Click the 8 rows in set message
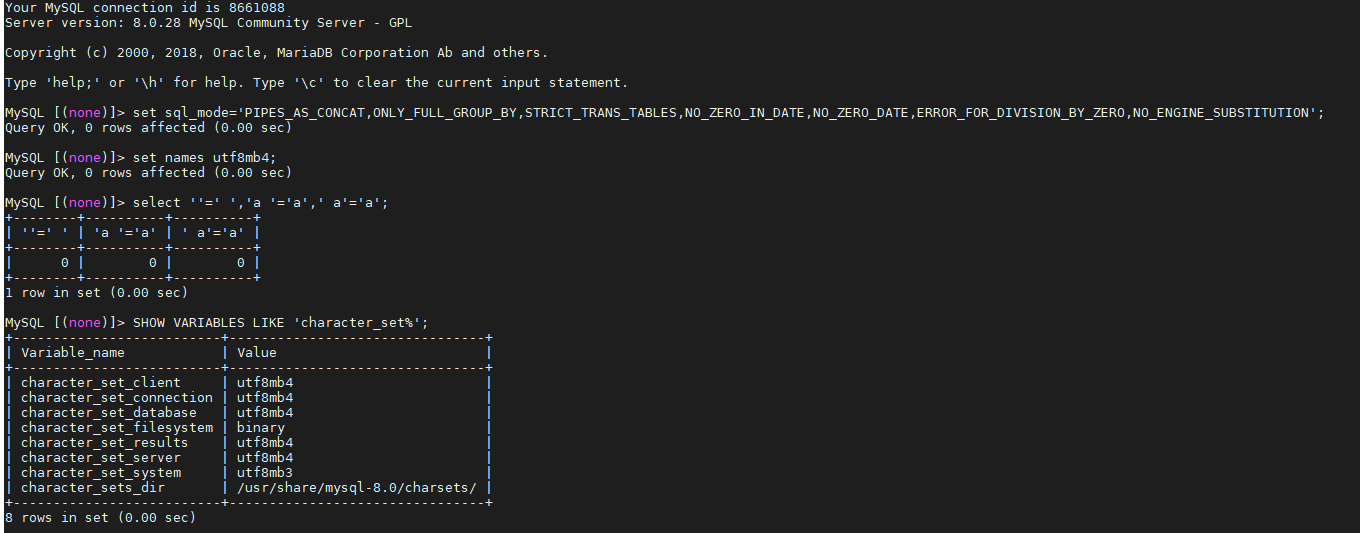Viewport: 1360px width, 533px height. 101,517
